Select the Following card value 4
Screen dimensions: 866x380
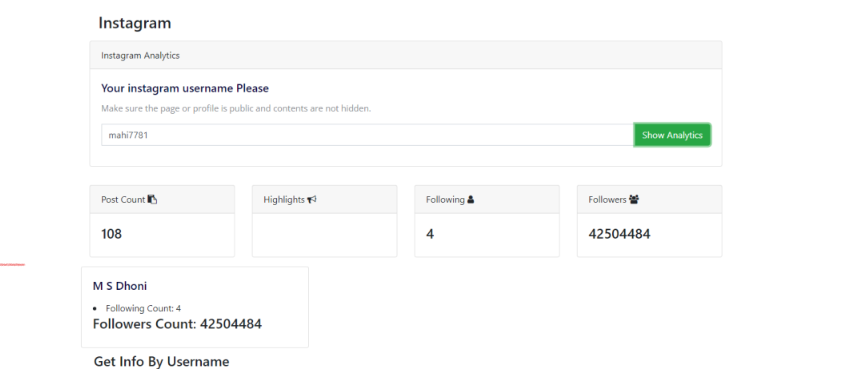pyautogui.click(x=430, y=234)
